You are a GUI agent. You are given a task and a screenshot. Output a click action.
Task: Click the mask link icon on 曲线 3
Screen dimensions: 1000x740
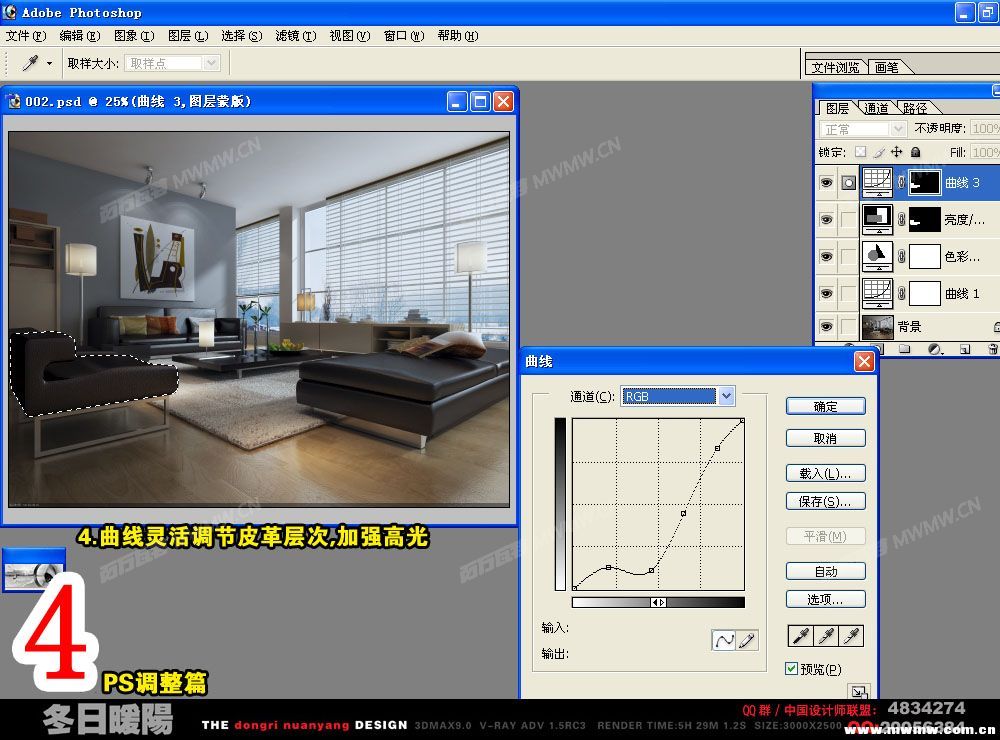[x=901, y=182]
